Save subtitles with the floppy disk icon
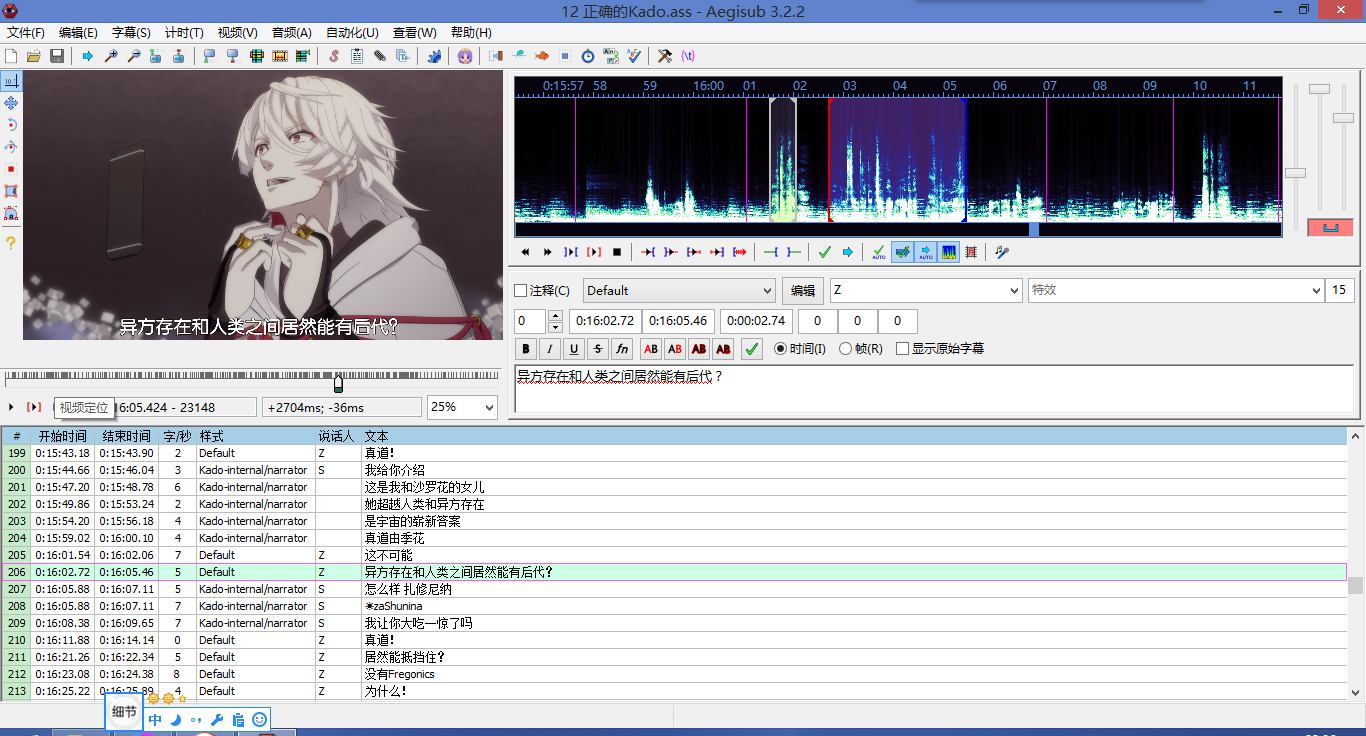This screenshot has width=1366, height=736. click(57, 56)
